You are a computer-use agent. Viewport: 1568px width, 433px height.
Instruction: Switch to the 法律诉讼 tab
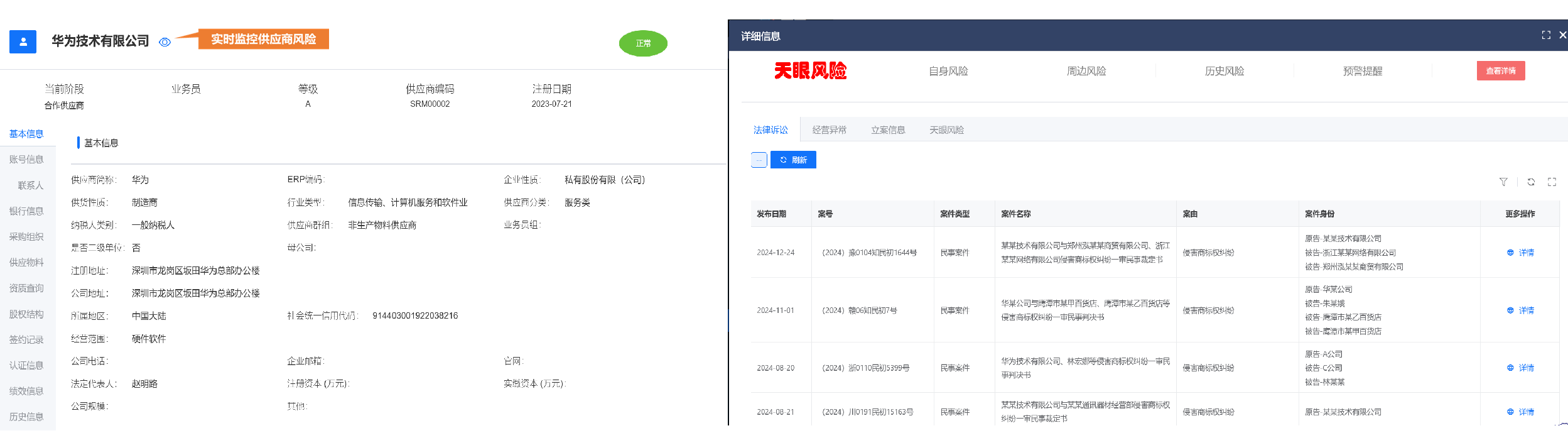(770, 130)
